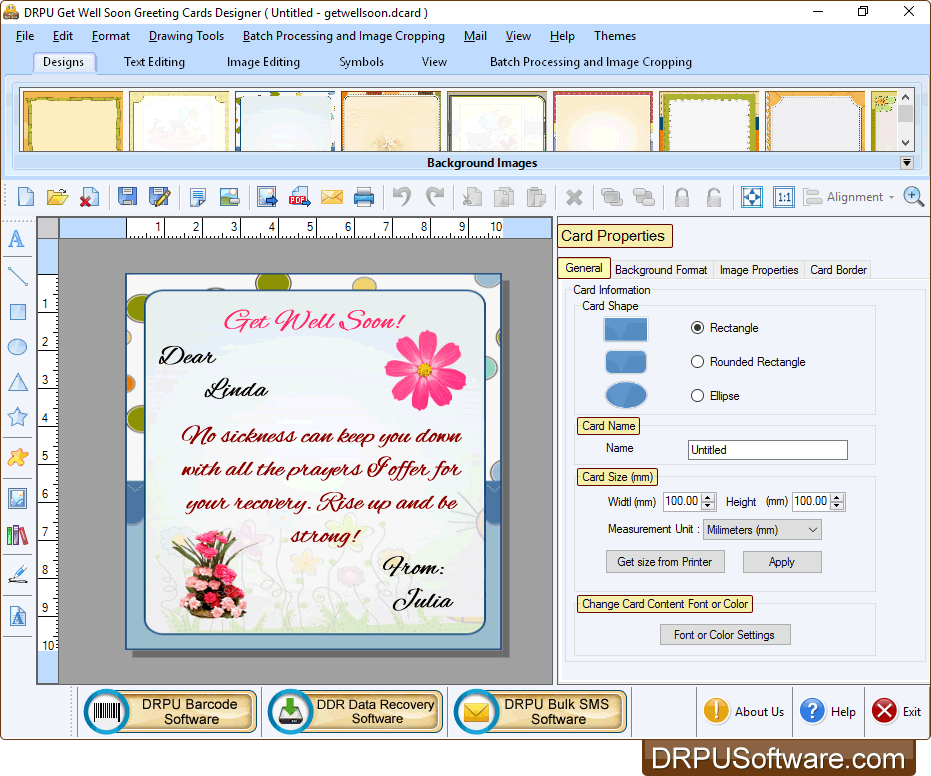Viewport: 931px width, 776px height.
Task: Open About Us
Action: (744, 711)
